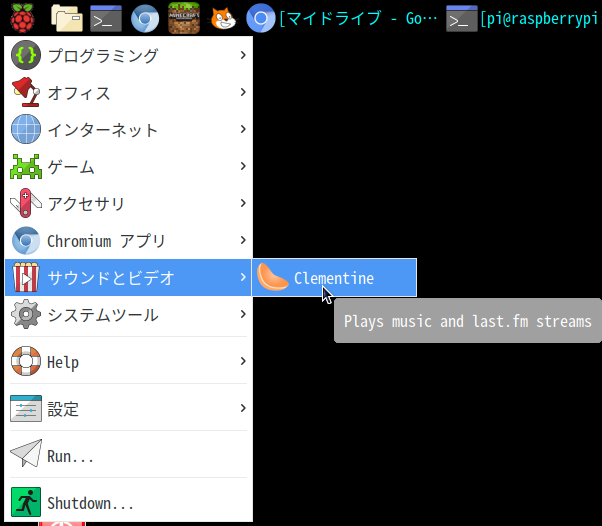Screen dimensions: 602x526
Task: Click the Chromium アプリ logo icon in menu
Action: pyautogui.click(x=26, y=241)
